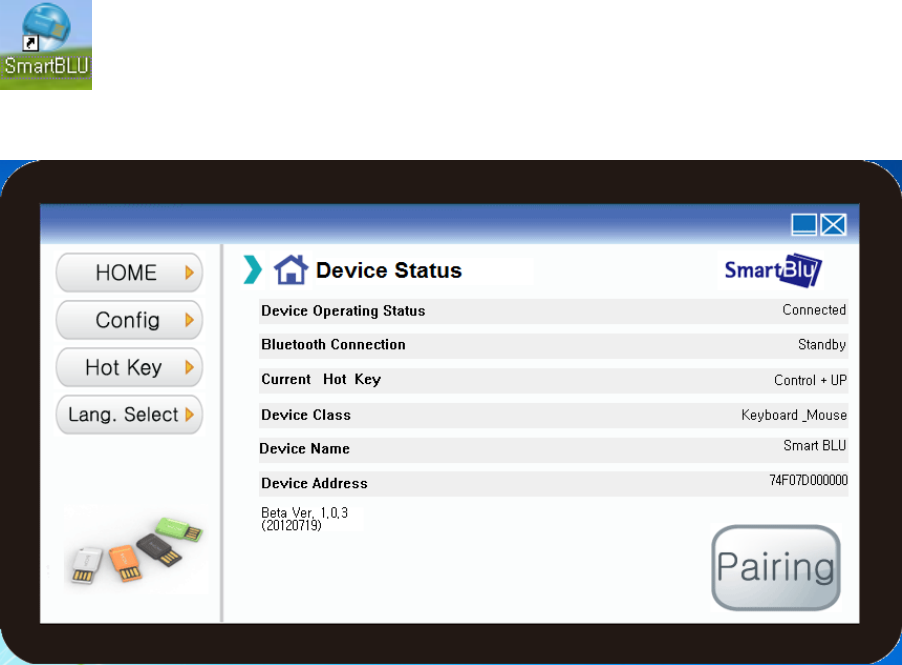Image resolution: width=902 pixels, height=665 pixels.
Task: Select the Device Name label
Action: pos(304,449)
